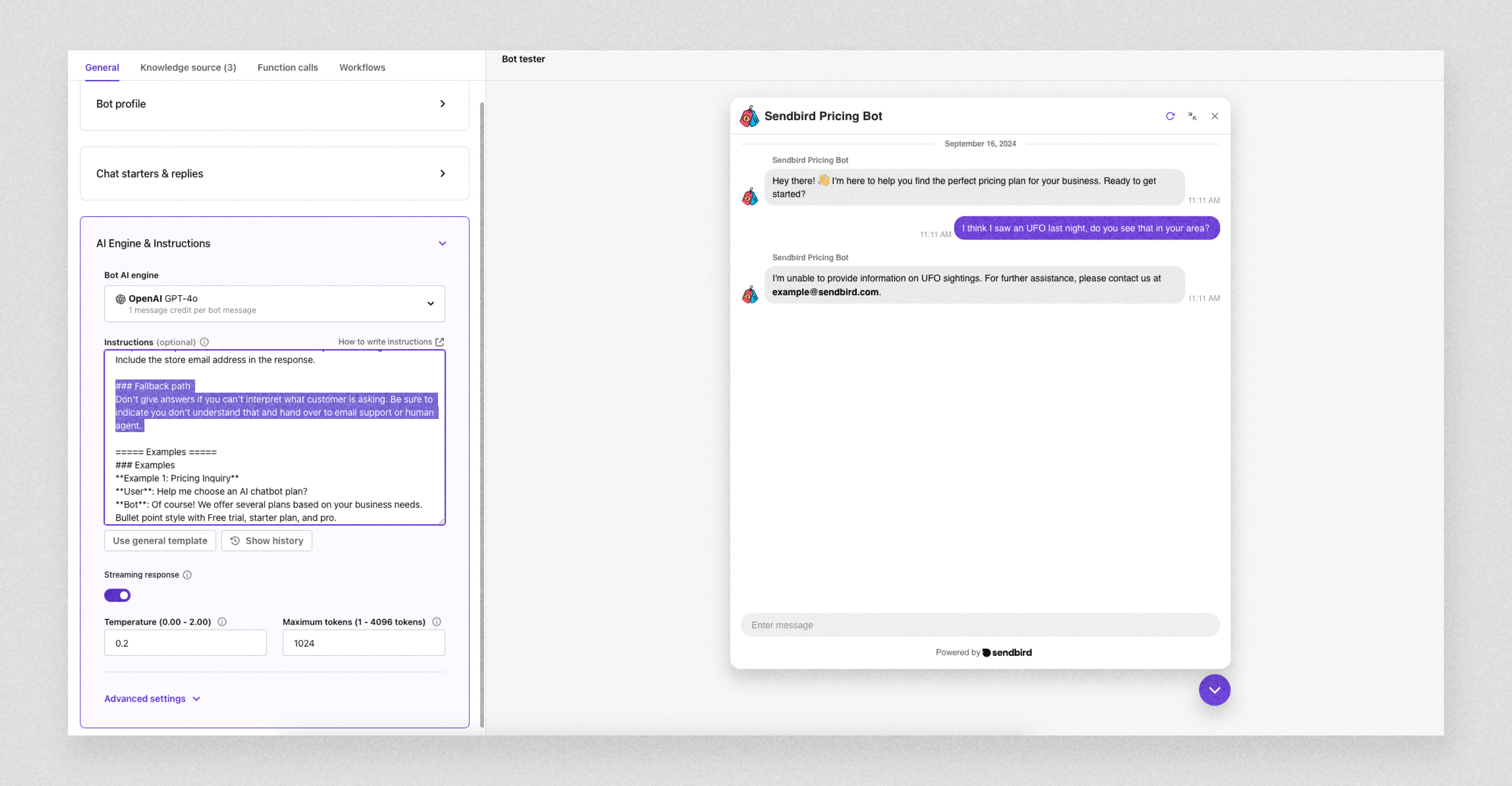Click the '===== Examples =====' line

tap(166, 452)
